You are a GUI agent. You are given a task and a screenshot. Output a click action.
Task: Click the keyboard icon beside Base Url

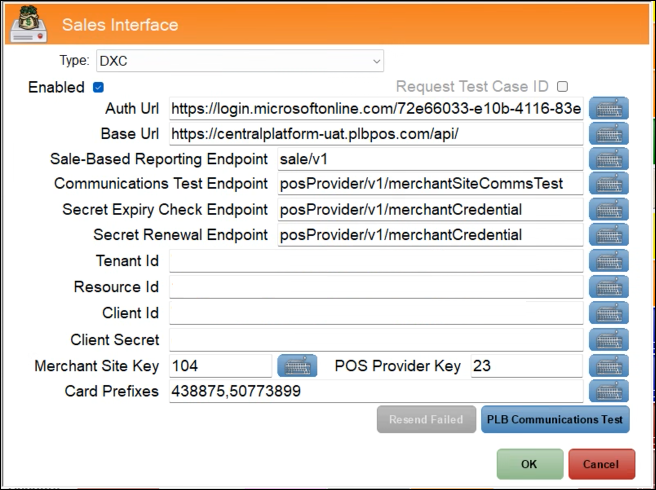(608, 134)
